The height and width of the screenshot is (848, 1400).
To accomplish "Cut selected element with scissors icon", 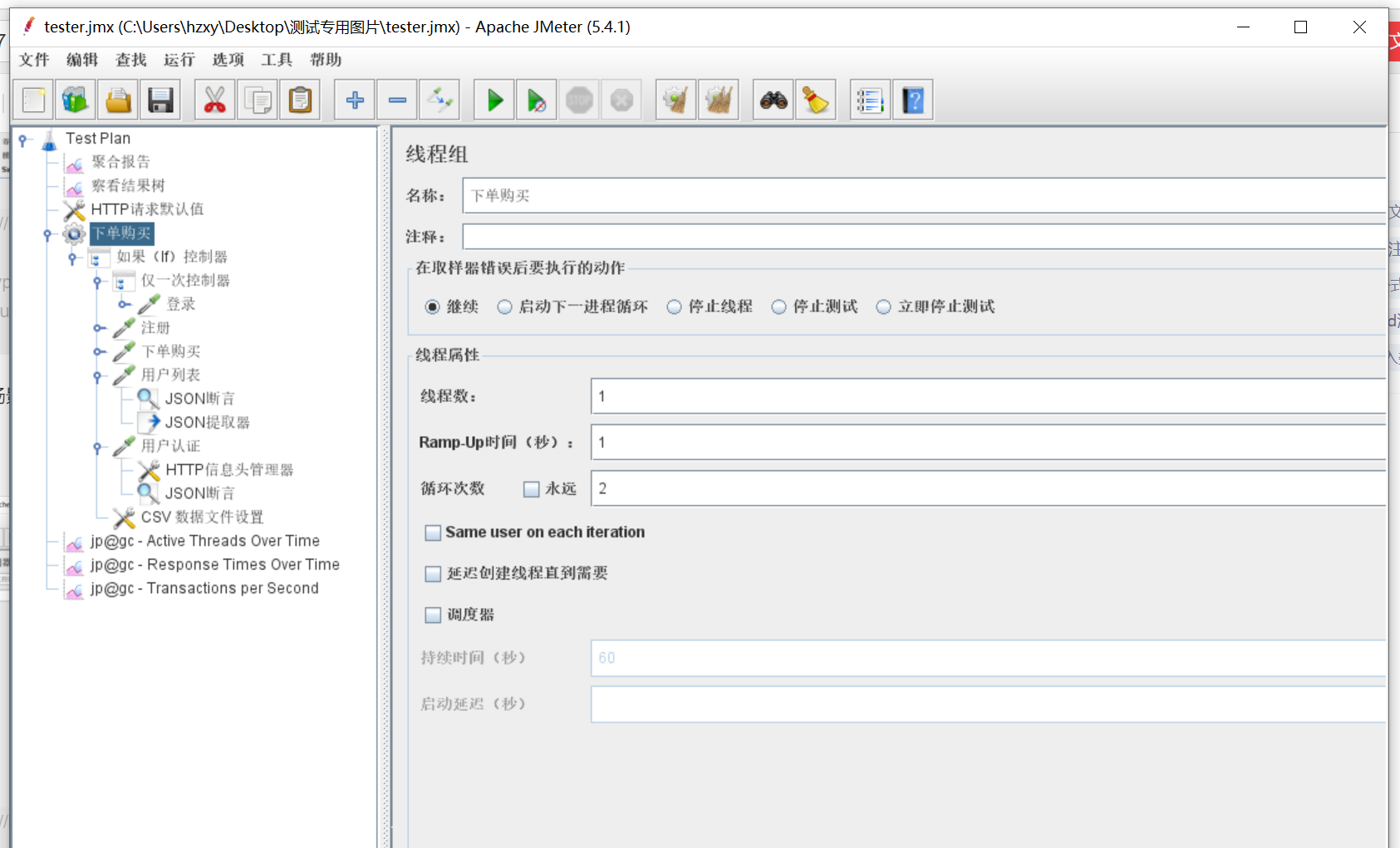I will tap(214, 100).
